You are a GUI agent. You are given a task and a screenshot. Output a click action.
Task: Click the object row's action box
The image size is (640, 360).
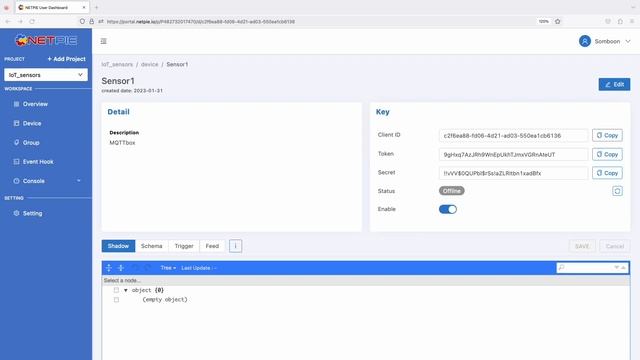pos(116,290)
